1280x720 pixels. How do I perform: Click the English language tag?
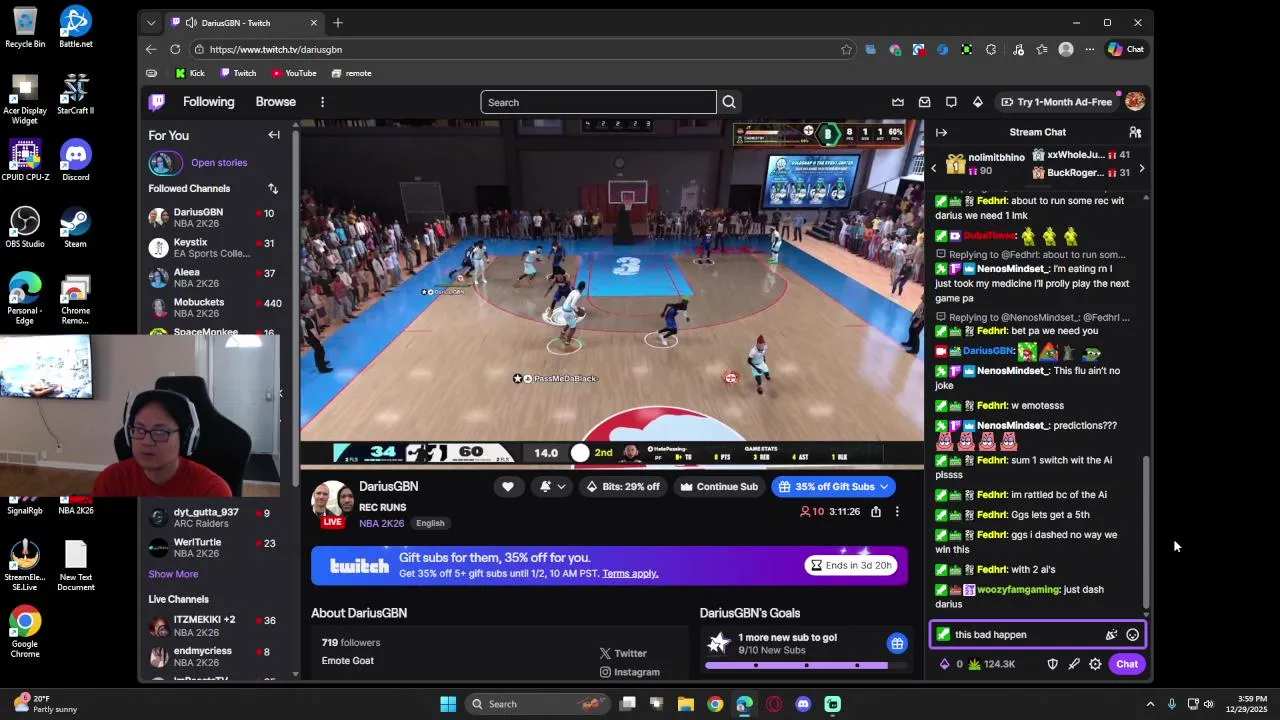tap(430, 523)
